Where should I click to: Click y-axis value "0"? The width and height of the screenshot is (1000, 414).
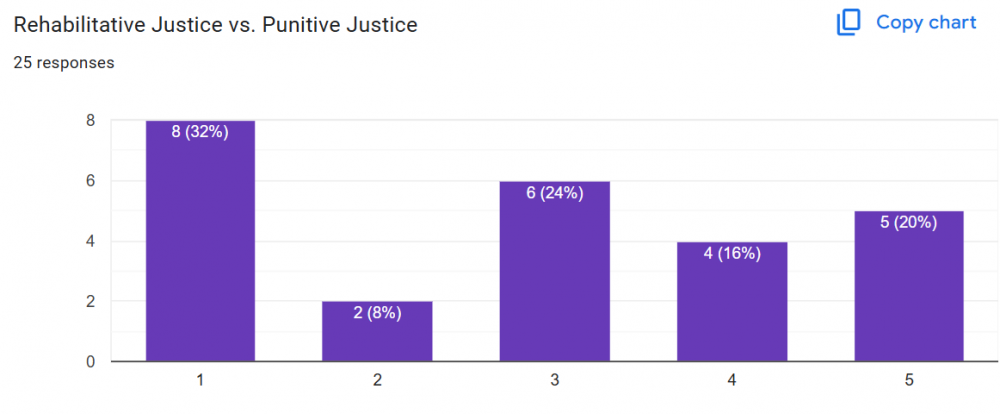[90, 361]
